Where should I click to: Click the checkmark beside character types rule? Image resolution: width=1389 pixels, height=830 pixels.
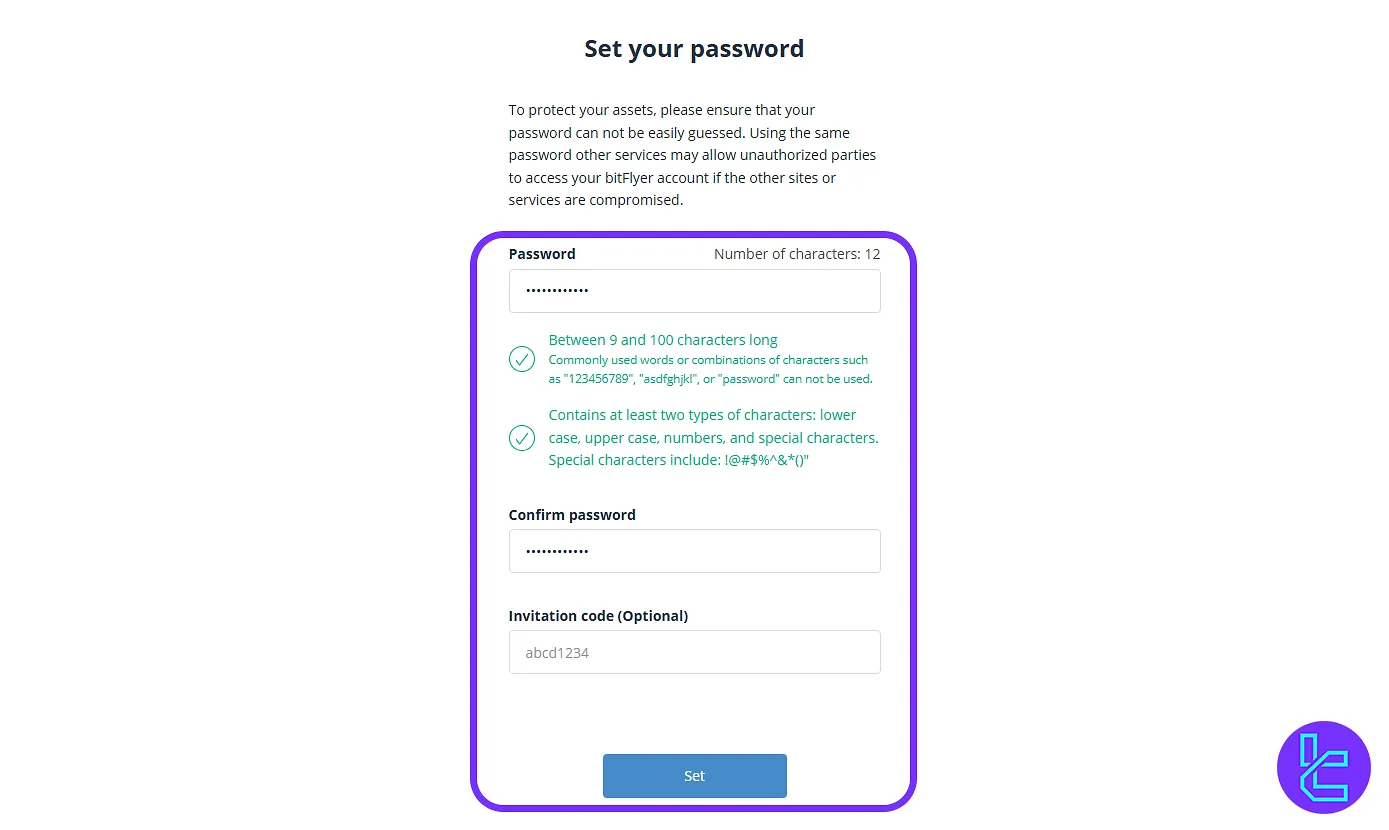[x=521, y=438]
